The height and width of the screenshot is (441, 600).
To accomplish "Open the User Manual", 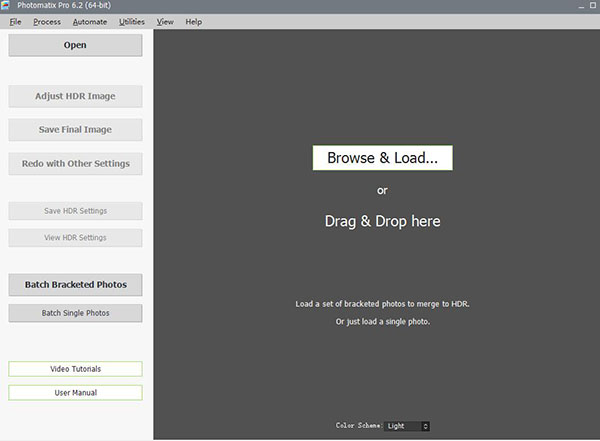I will [75, 393].
